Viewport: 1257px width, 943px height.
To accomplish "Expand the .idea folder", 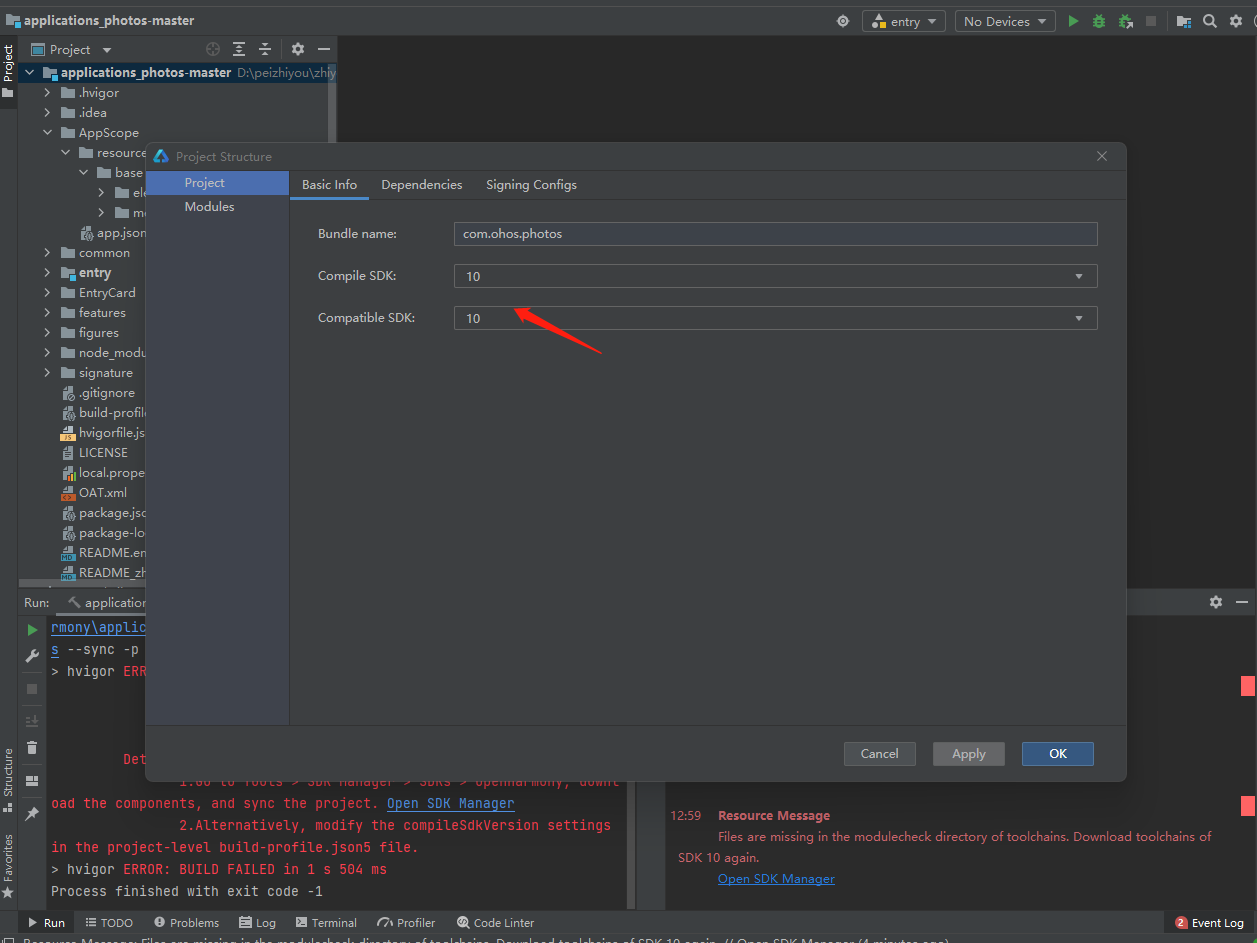I will pyautogui.click(x=47, y=113).
